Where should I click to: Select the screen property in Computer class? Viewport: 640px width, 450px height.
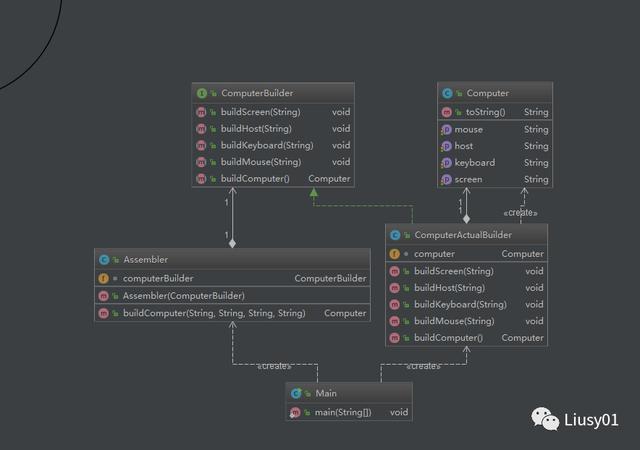tap(469, 179)
